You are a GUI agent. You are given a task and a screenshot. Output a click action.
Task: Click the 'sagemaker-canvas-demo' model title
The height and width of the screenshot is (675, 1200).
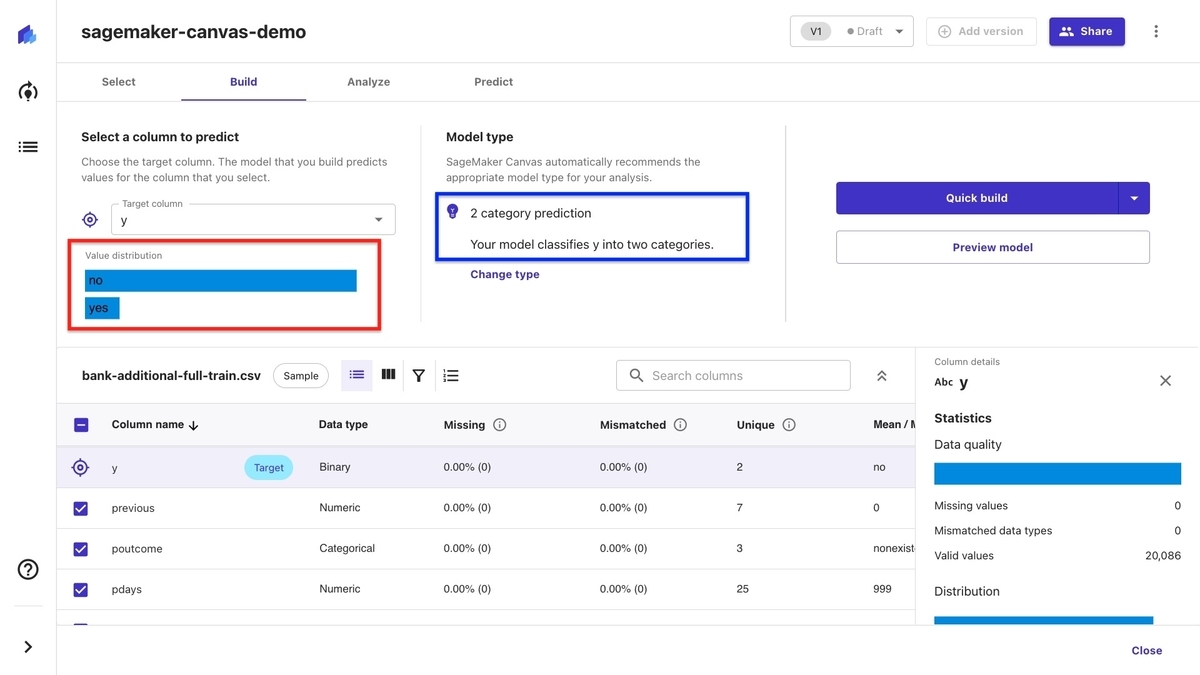194,31
